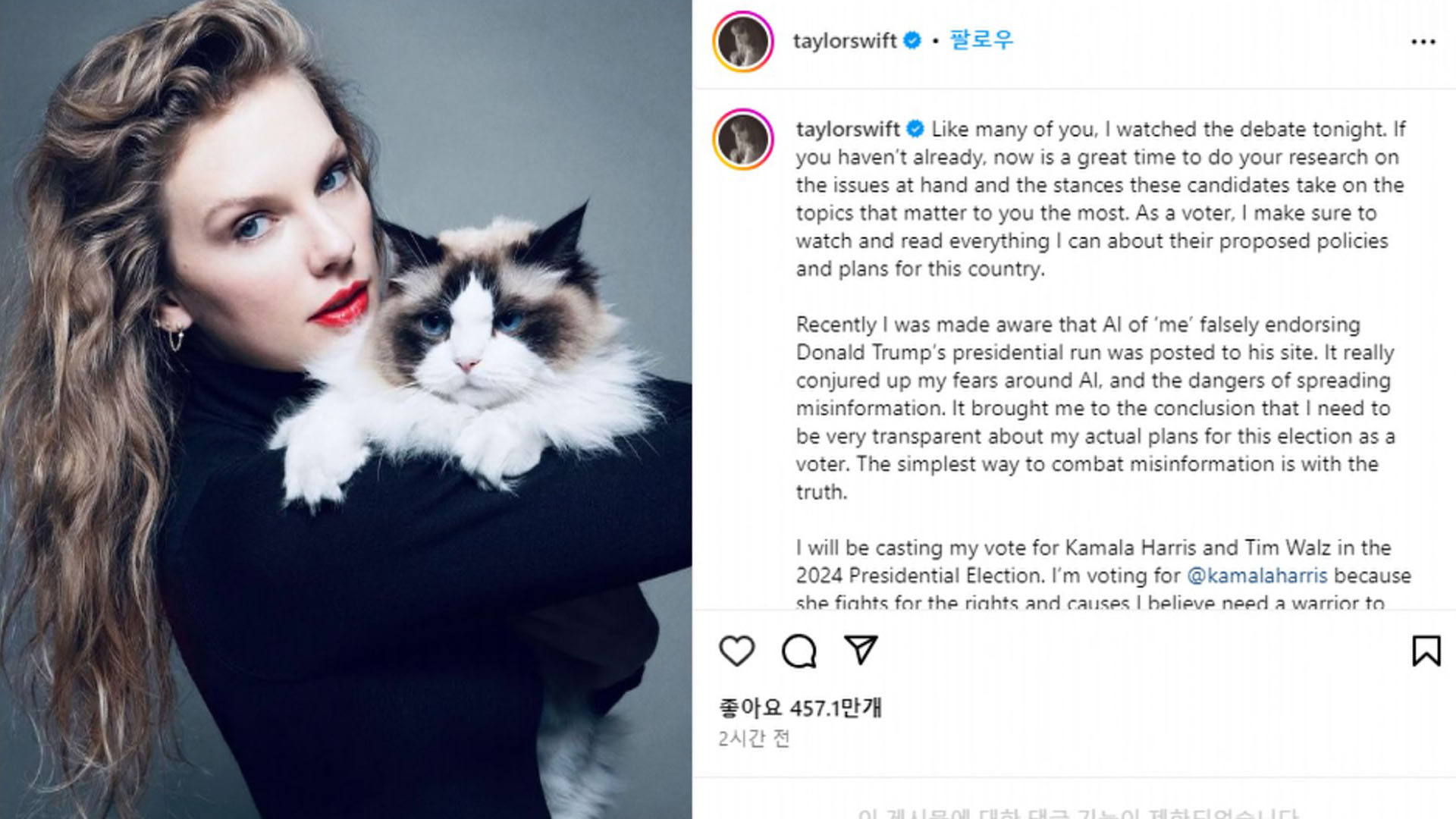Like the post with the heart icon
The image size is (1456, 819).
pos(736,651)
